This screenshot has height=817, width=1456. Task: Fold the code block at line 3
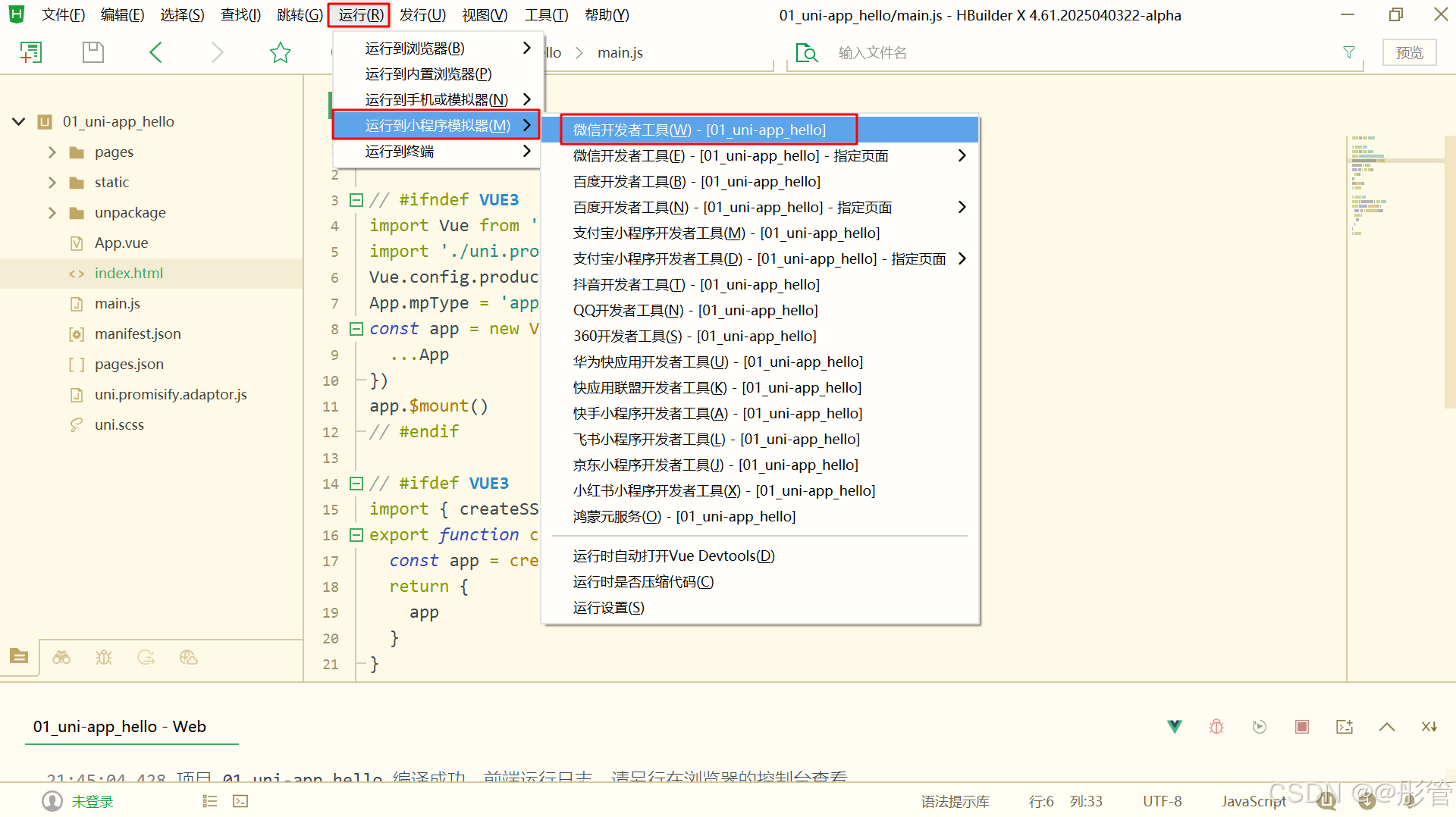[x=356, y=200]
